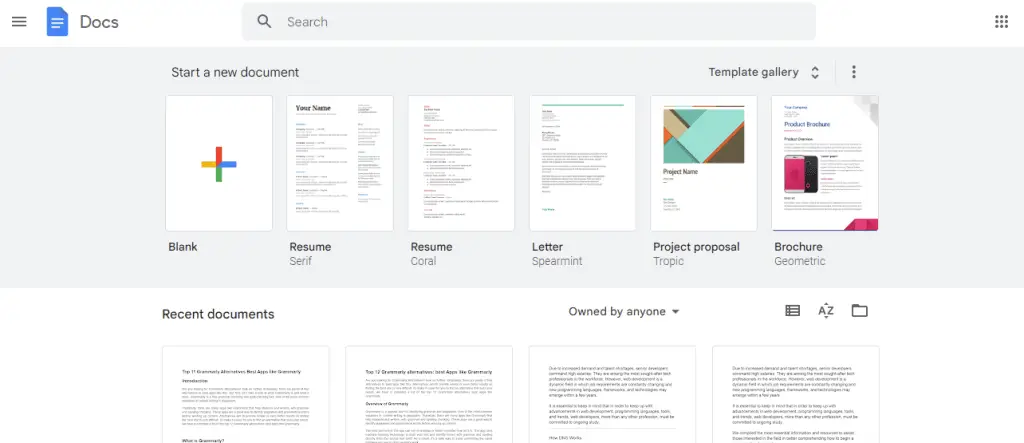Click the Geometric template subtitle
1024x443 pixels.
[x=800, y=261]
